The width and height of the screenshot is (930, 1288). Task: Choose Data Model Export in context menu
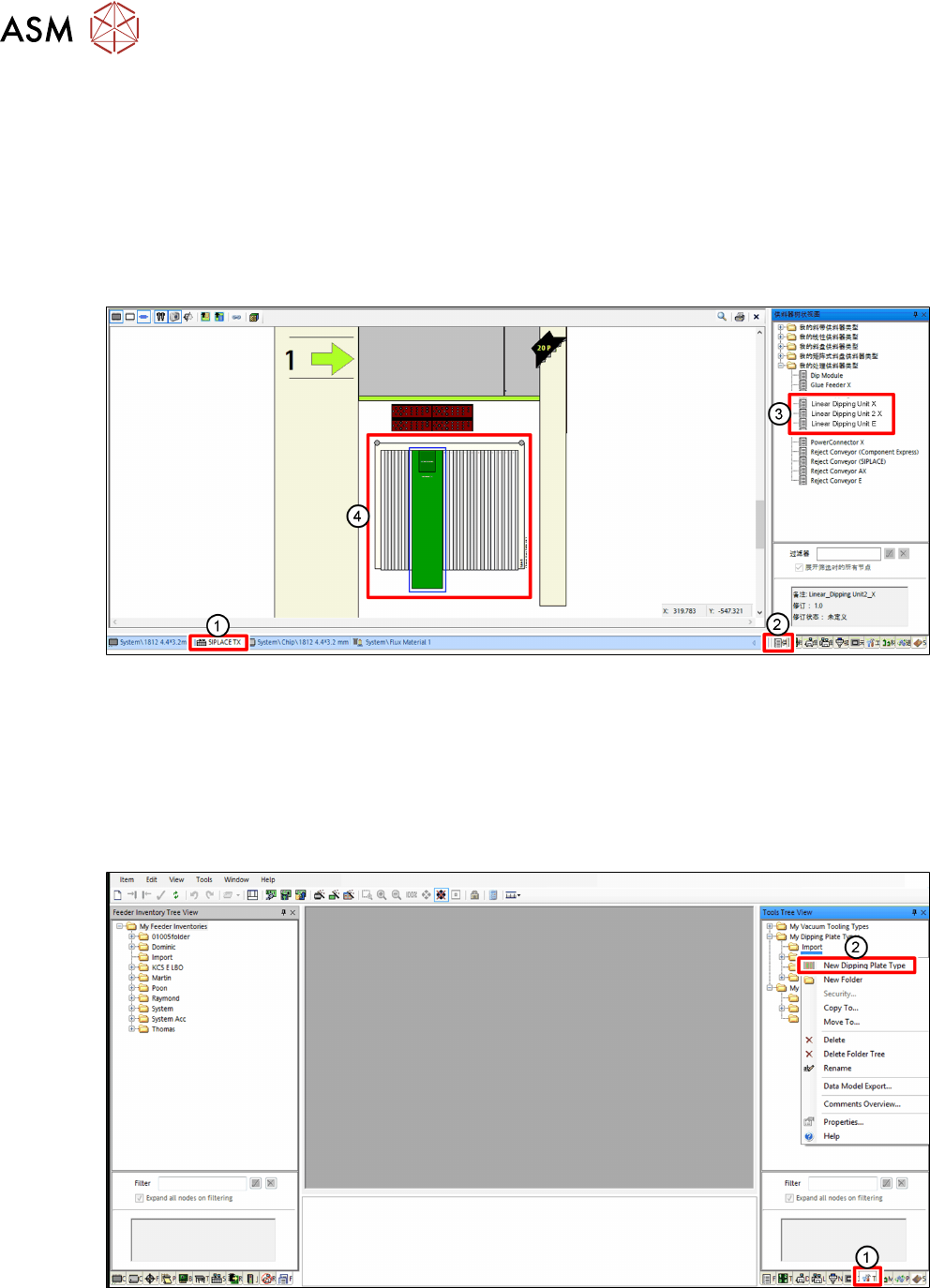pos(858,1086)
